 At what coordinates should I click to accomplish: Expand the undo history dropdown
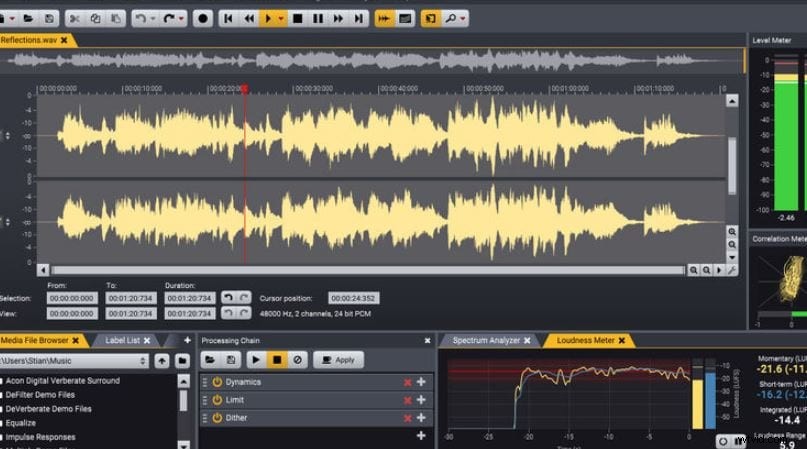(x=153, y=19)
